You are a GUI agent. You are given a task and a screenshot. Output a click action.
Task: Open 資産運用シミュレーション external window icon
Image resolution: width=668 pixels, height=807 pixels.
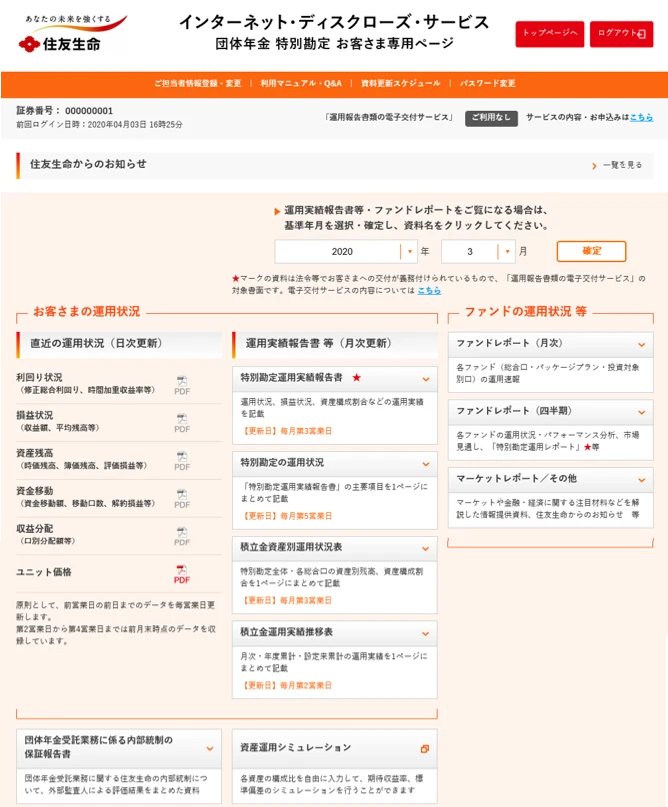tap(424, 748)
